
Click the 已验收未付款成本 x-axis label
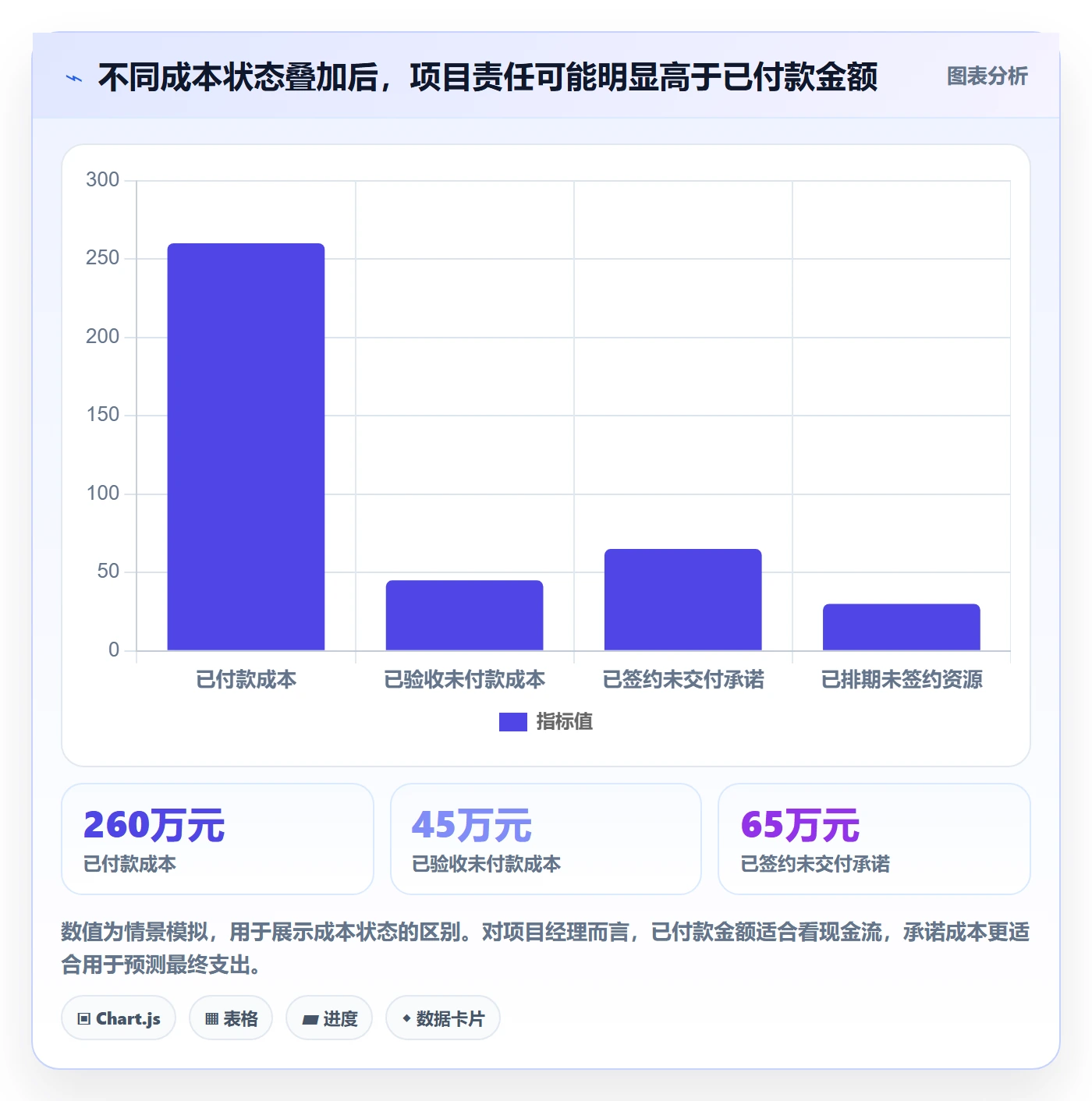(x=464, y=680)
